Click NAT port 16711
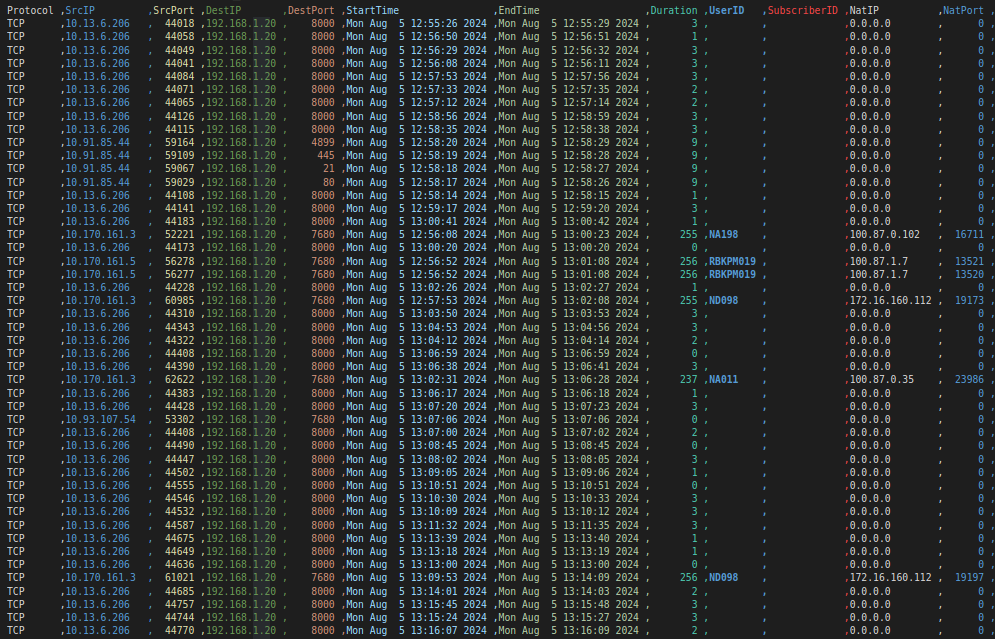 pos(969,234)
